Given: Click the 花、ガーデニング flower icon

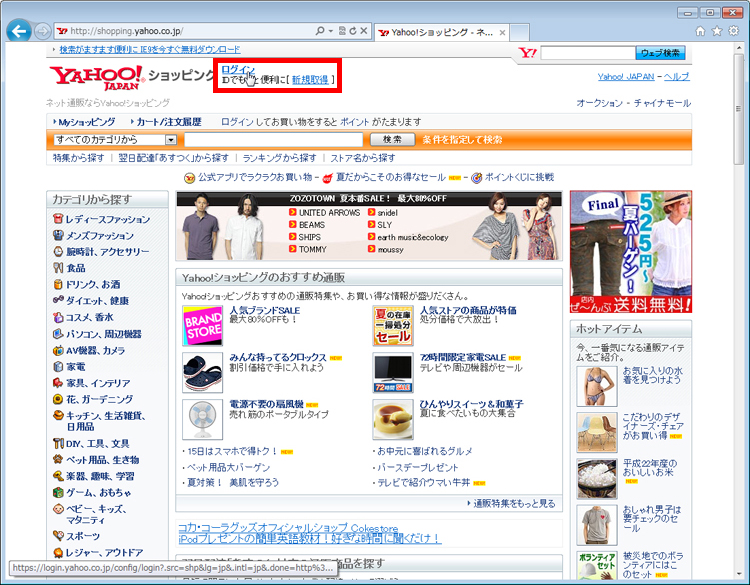Looking at the screenshot, I should (58, 399).
